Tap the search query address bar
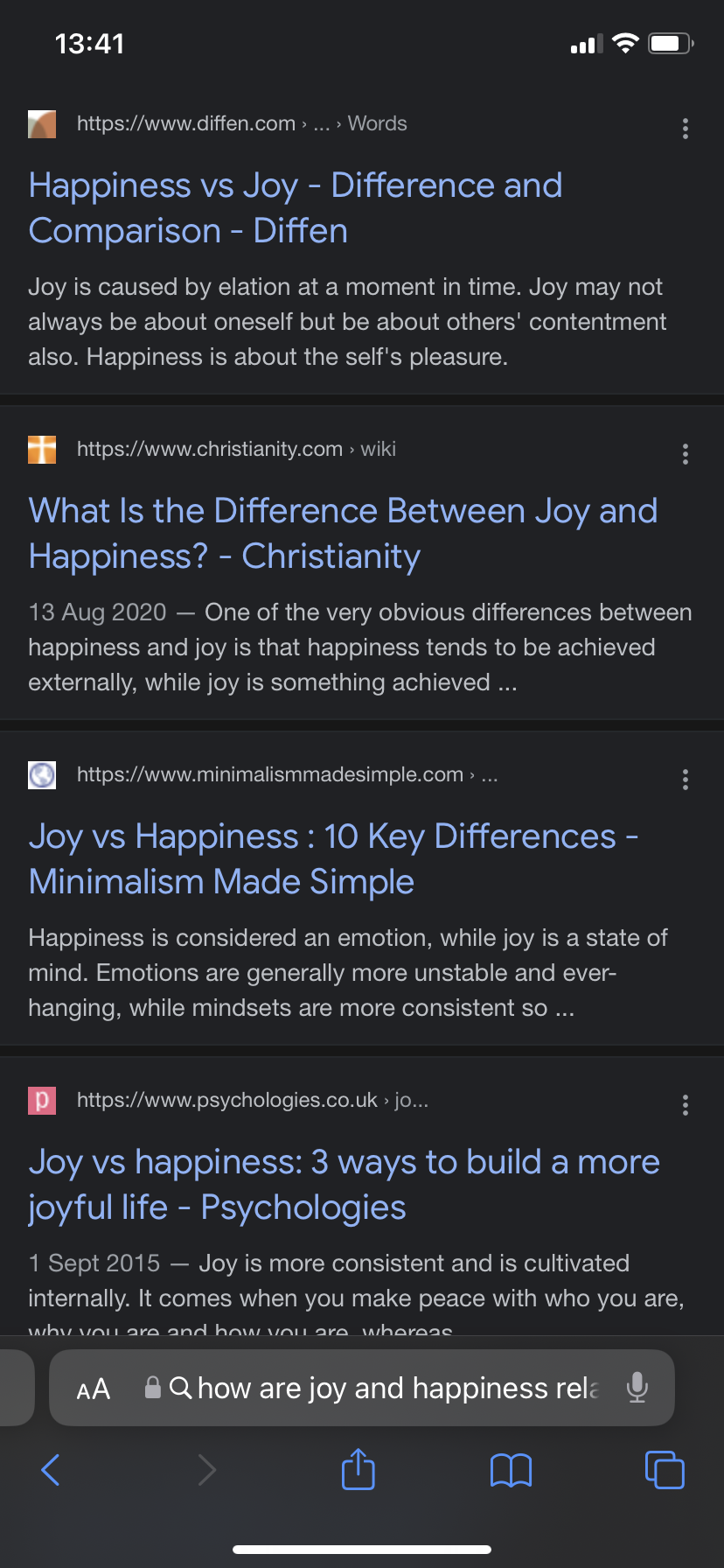 pos(385,1389)
